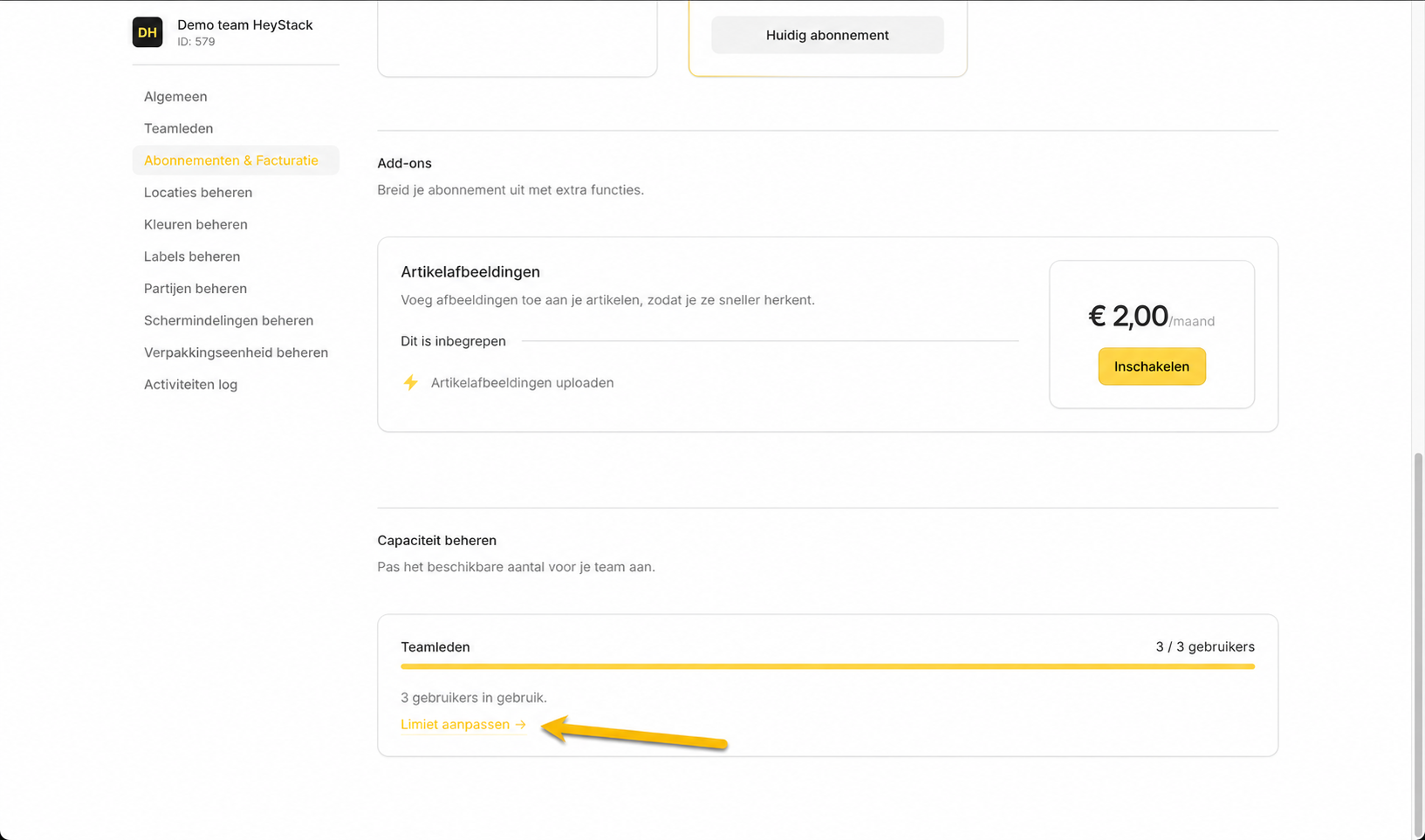Open Verpakkingseenheid beheren settings
This screenshot has height=840, width=1425.
(x=236, y=352)
